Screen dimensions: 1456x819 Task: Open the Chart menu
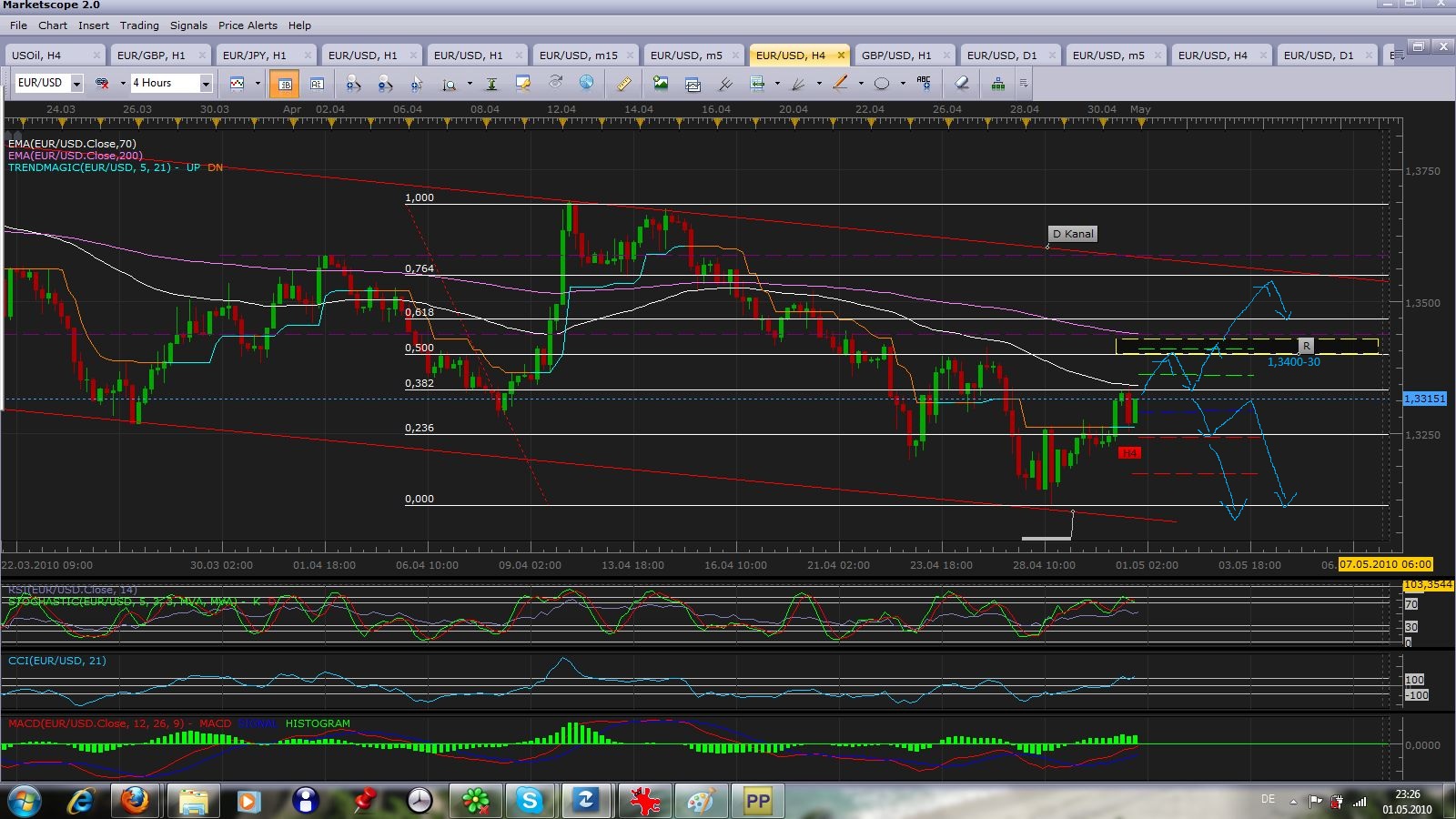click(53, 25)
